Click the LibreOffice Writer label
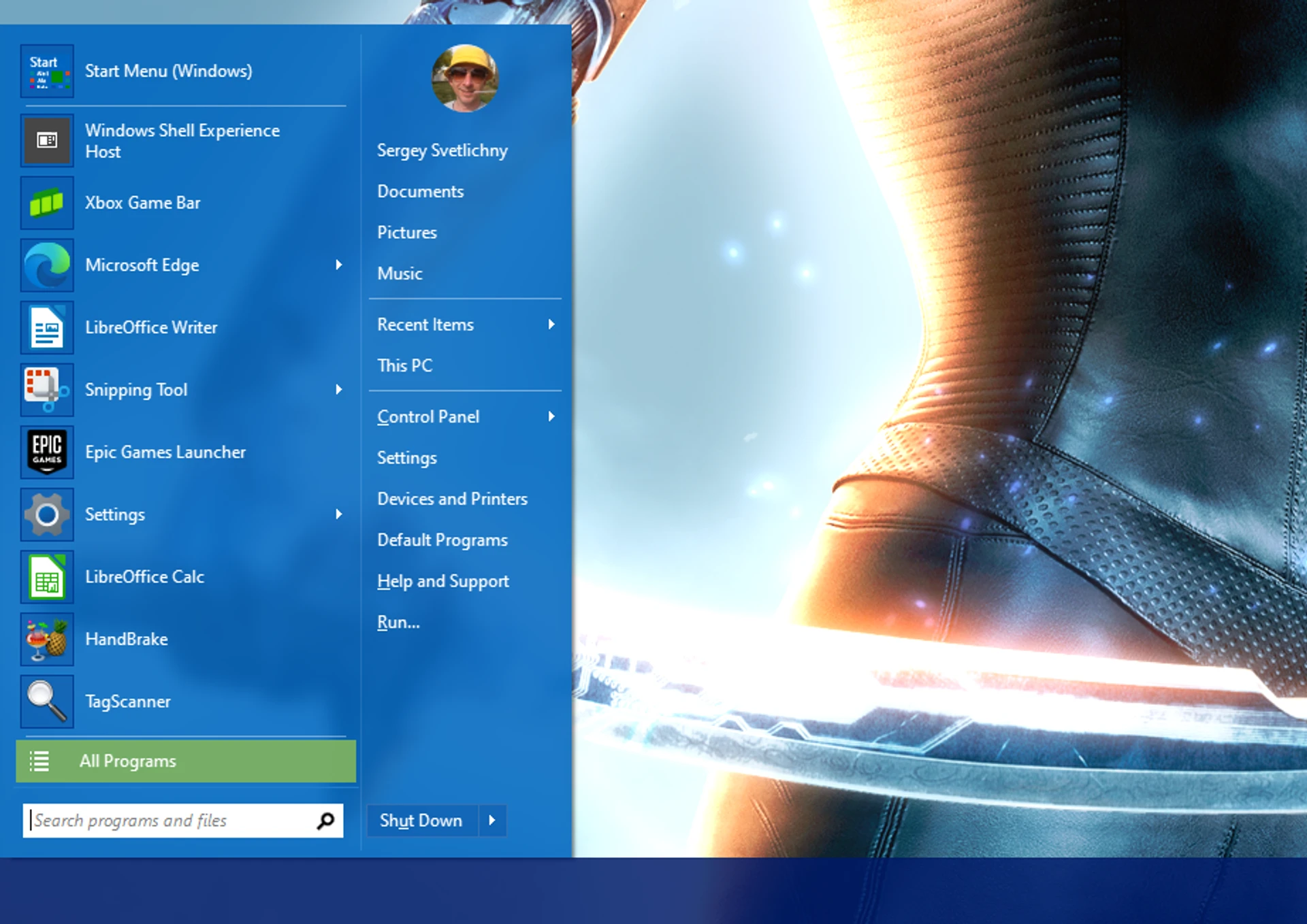The width and height of the screenshot is (1307, 924). (151, 327)
